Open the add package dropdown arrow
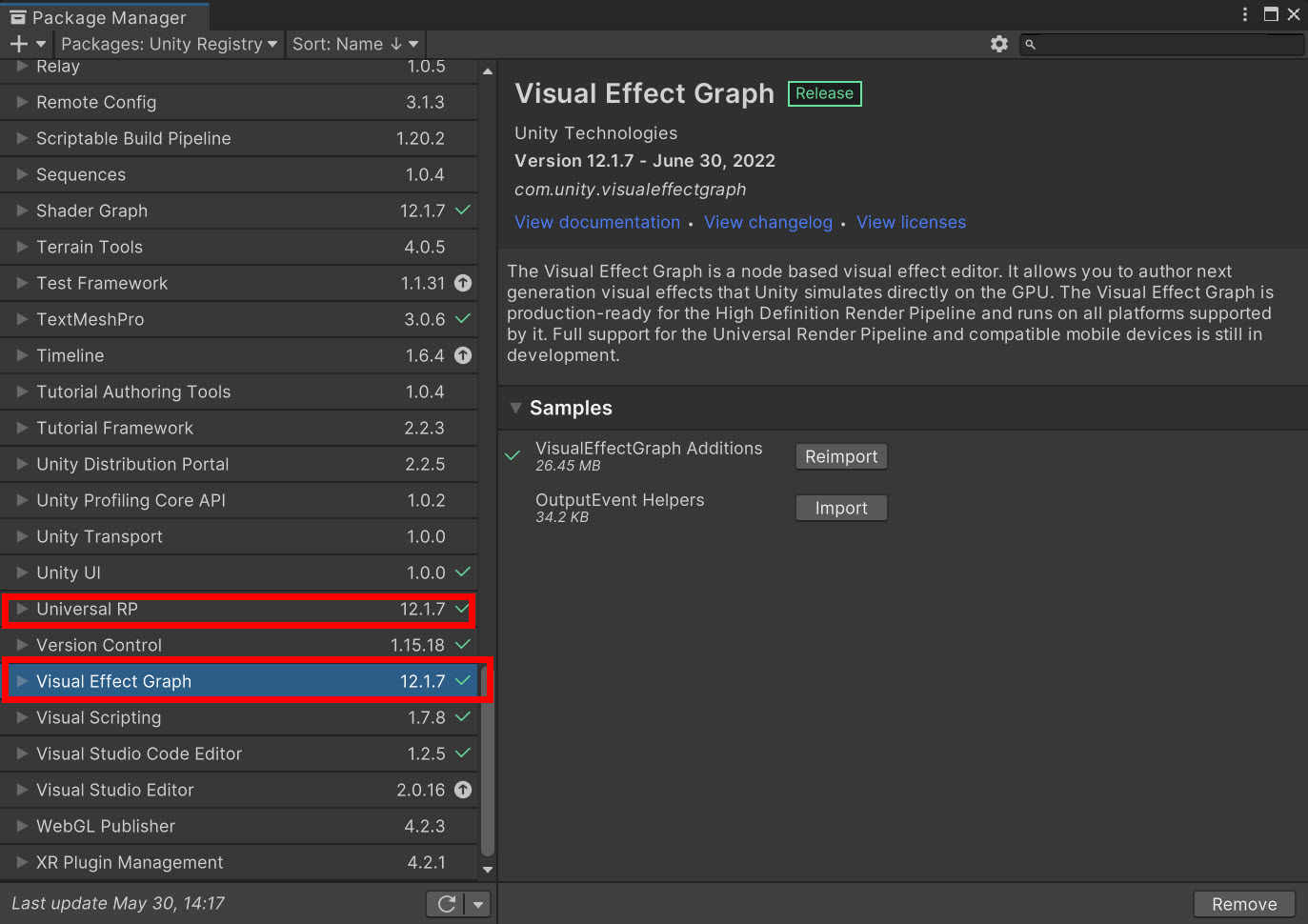1308x924 pixels. pos(41,44)
